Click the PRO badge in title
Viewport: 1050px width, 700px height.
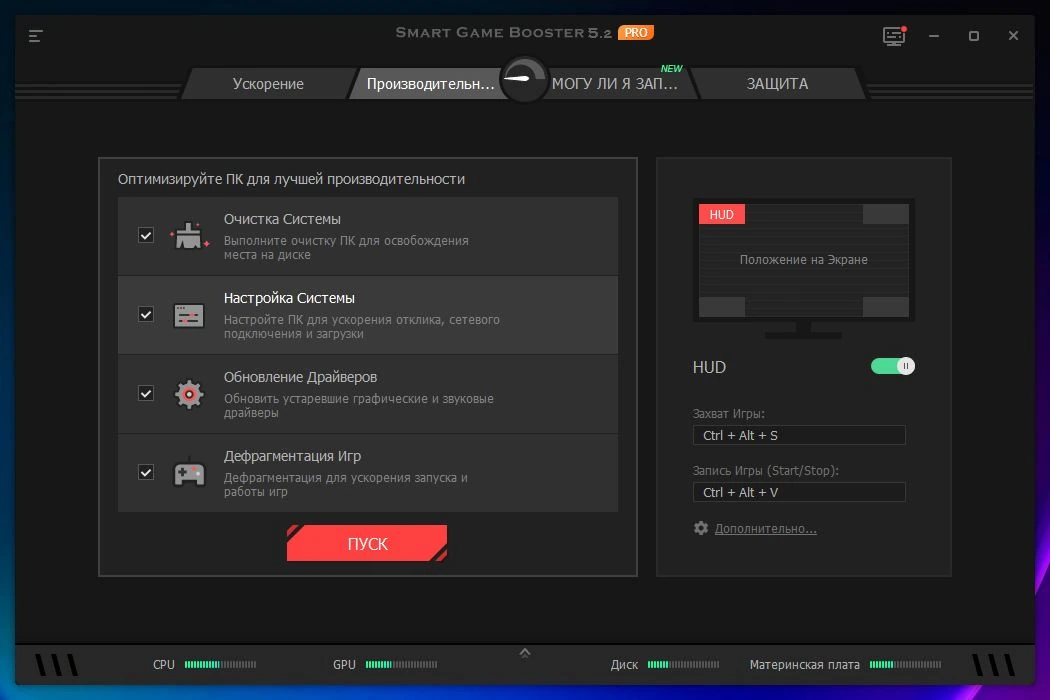click(635, 32)
